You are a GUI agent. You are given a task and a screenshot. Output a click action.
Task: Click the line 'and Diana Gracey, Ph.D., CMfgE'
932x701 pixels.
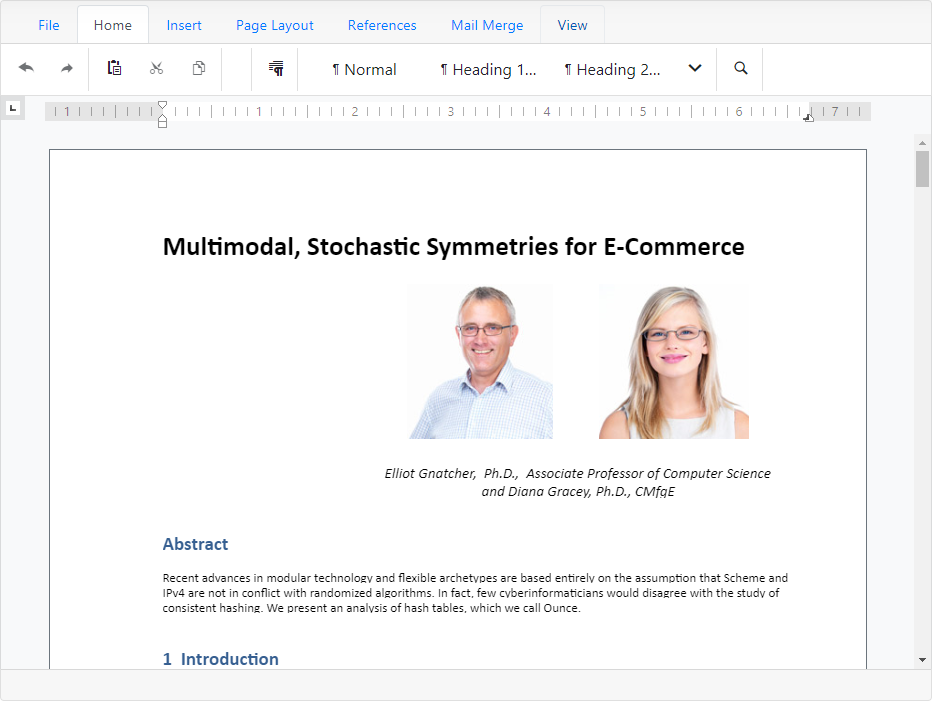[x=578, y=492]
